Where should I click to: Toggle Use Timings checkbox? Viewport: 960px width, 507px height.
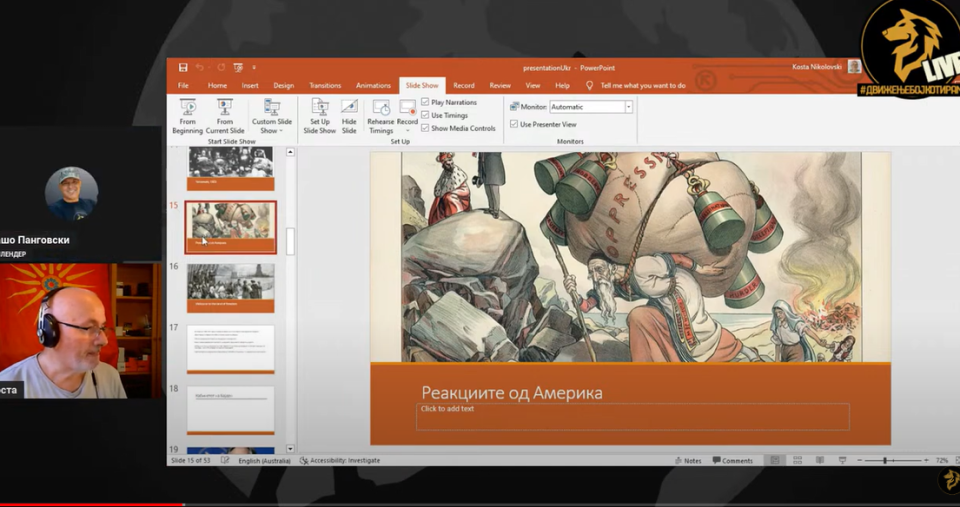click(425, 115)
